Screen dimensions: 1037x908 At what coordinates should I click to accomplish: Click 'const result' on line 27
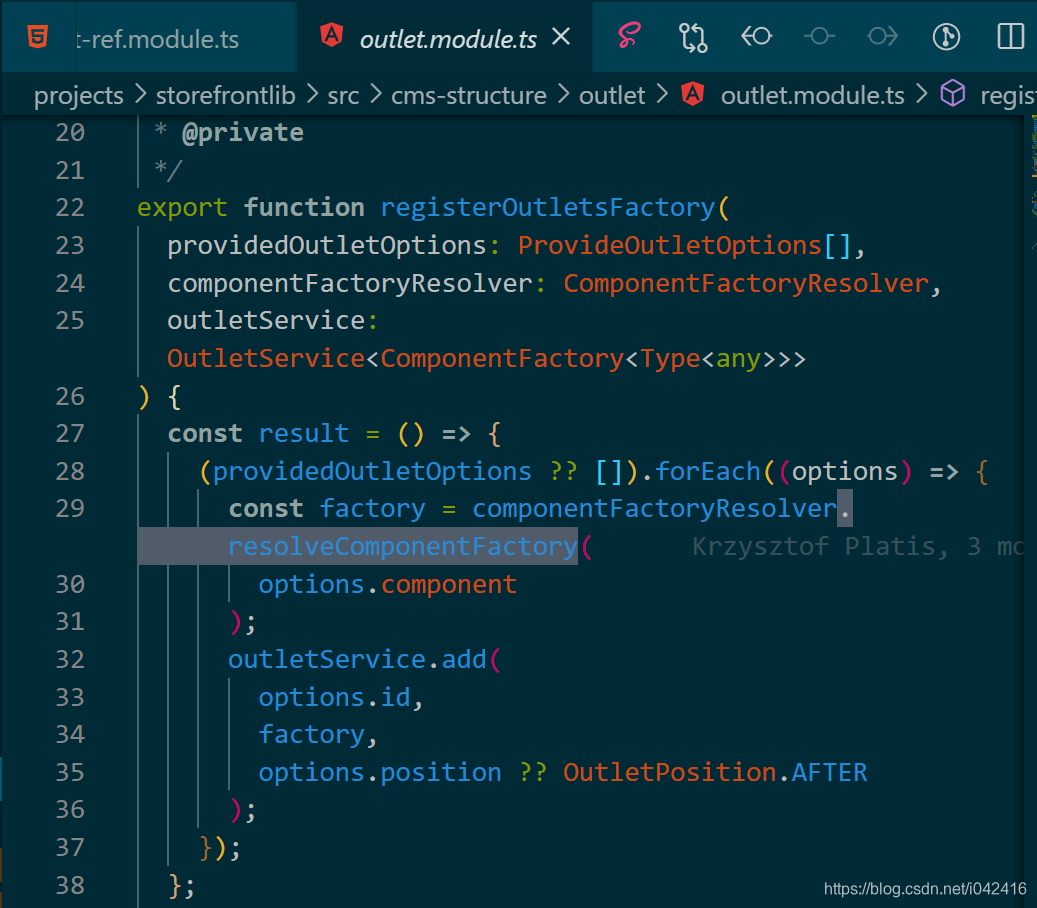click(259, 434)
